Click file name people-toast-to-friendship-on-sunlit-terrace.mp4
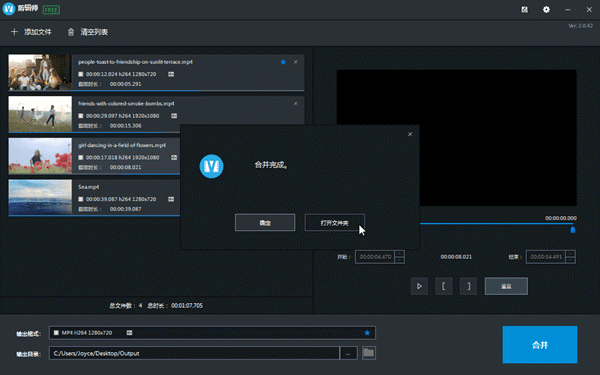This screenshot has width=600, height=375. [135, 62]
